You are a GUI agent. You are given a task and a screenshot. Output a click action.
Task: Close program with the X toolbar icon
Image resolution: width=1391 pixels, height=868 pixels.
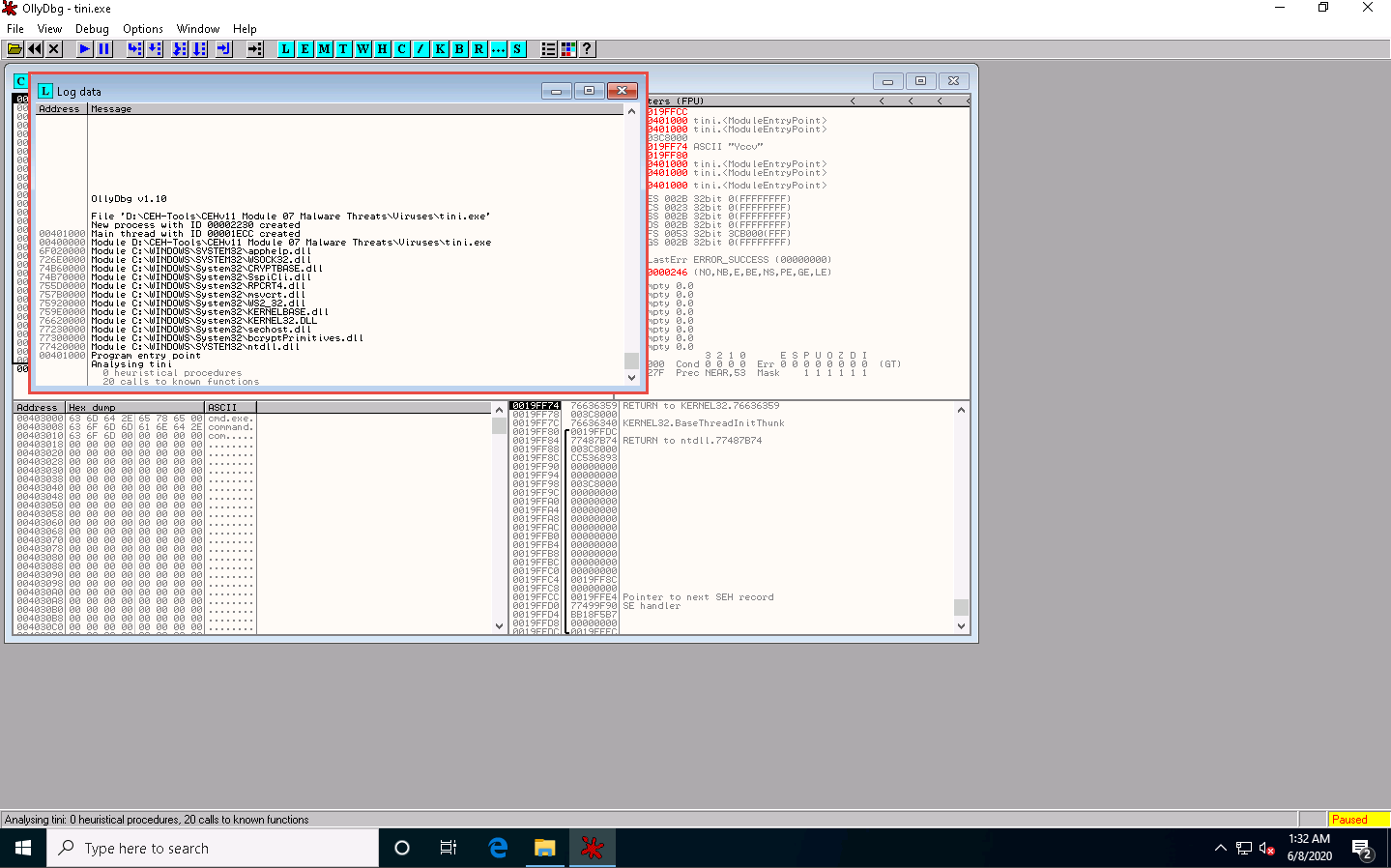click(x=54, y=48)
